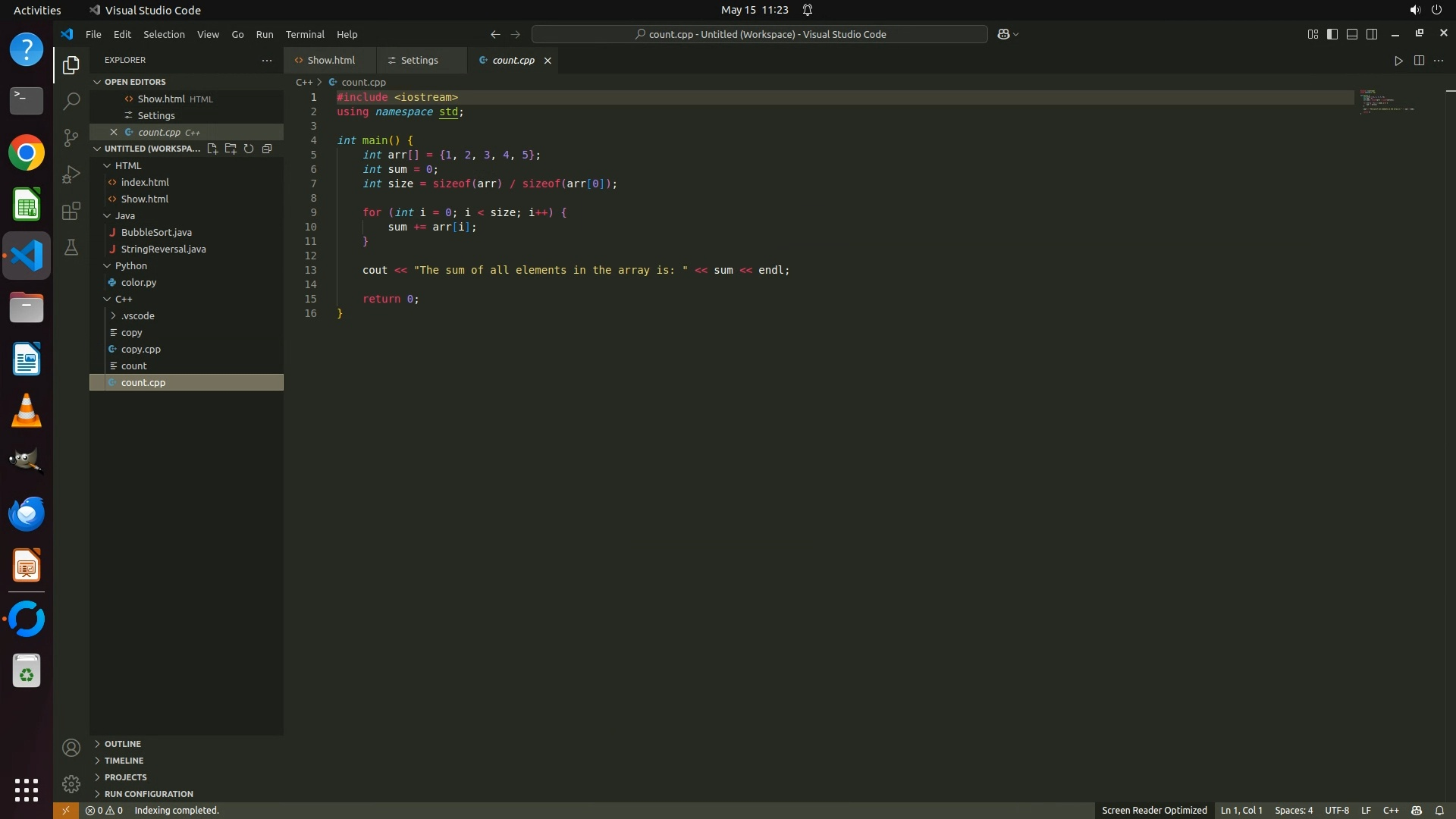The width and height of the screenshot is (1456, 819).
Task: Click the C++ language mode in status bar
Action: pos(1391,811)
